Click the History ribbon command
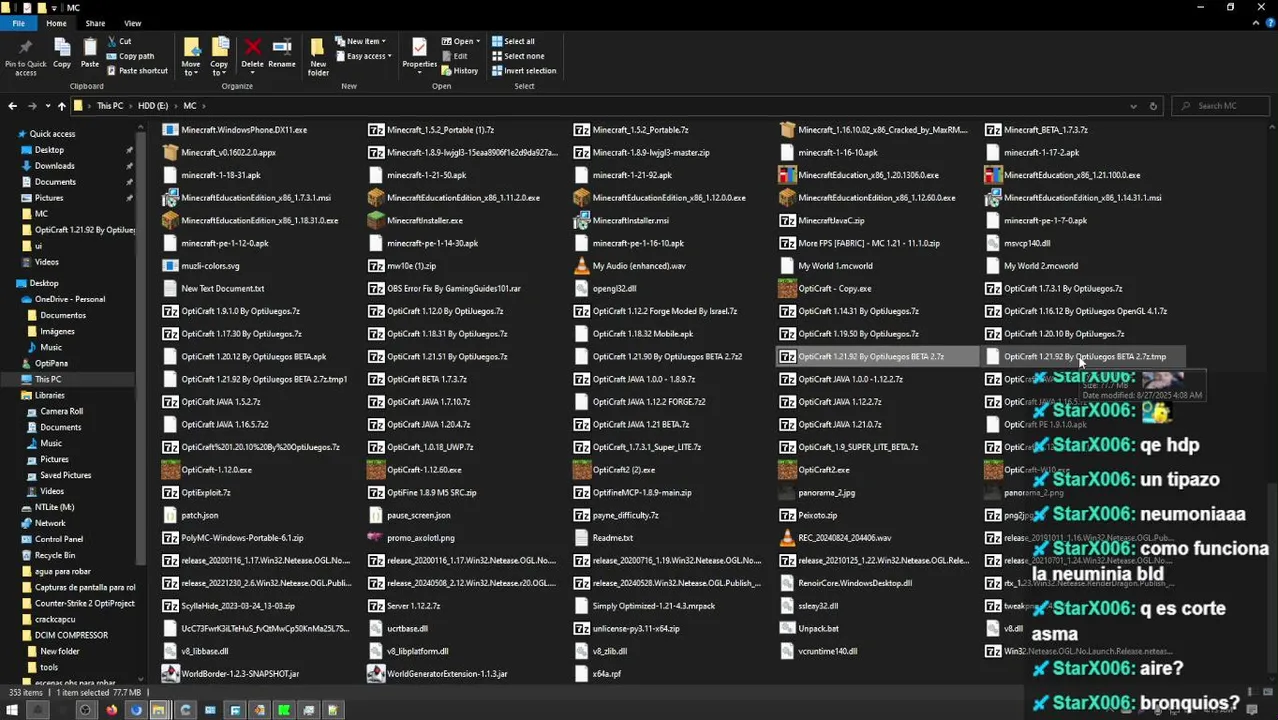Screen dimensions: 1278x720 pos(460,71)
